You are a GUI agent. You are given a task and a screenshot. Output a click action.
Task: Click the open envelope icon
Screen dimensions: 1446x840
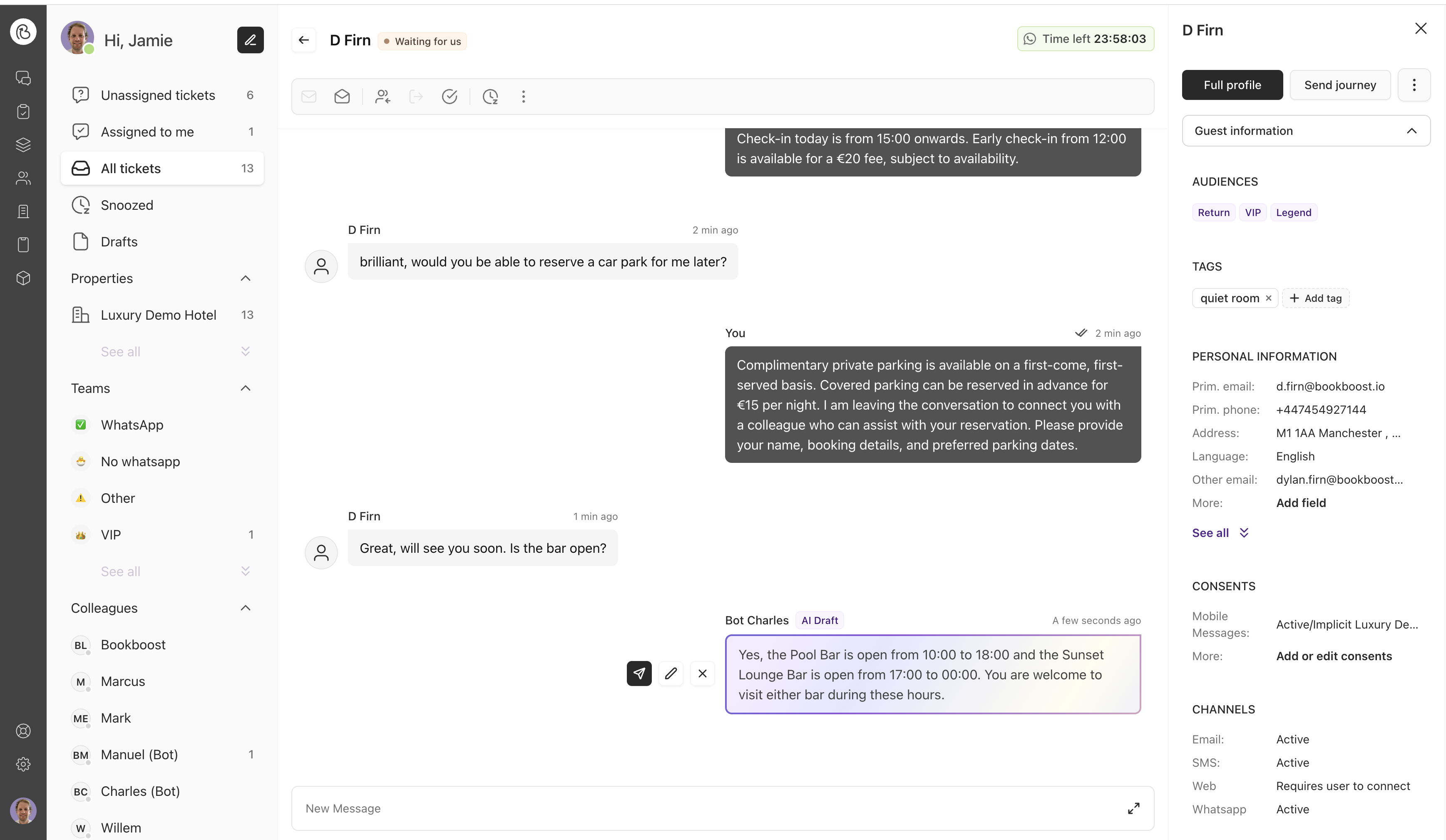342,97
